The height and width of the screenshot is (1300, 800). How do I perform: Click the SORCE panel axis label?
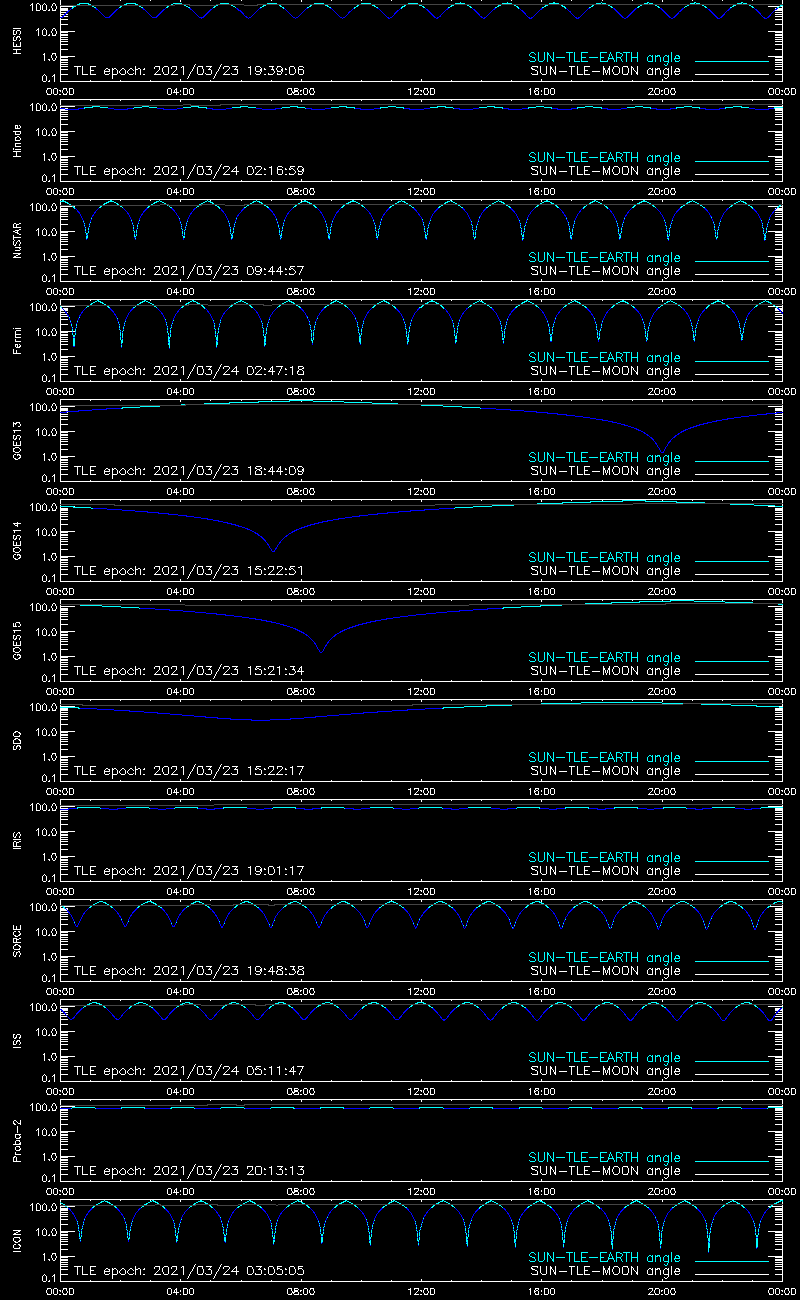click(18, 941)
